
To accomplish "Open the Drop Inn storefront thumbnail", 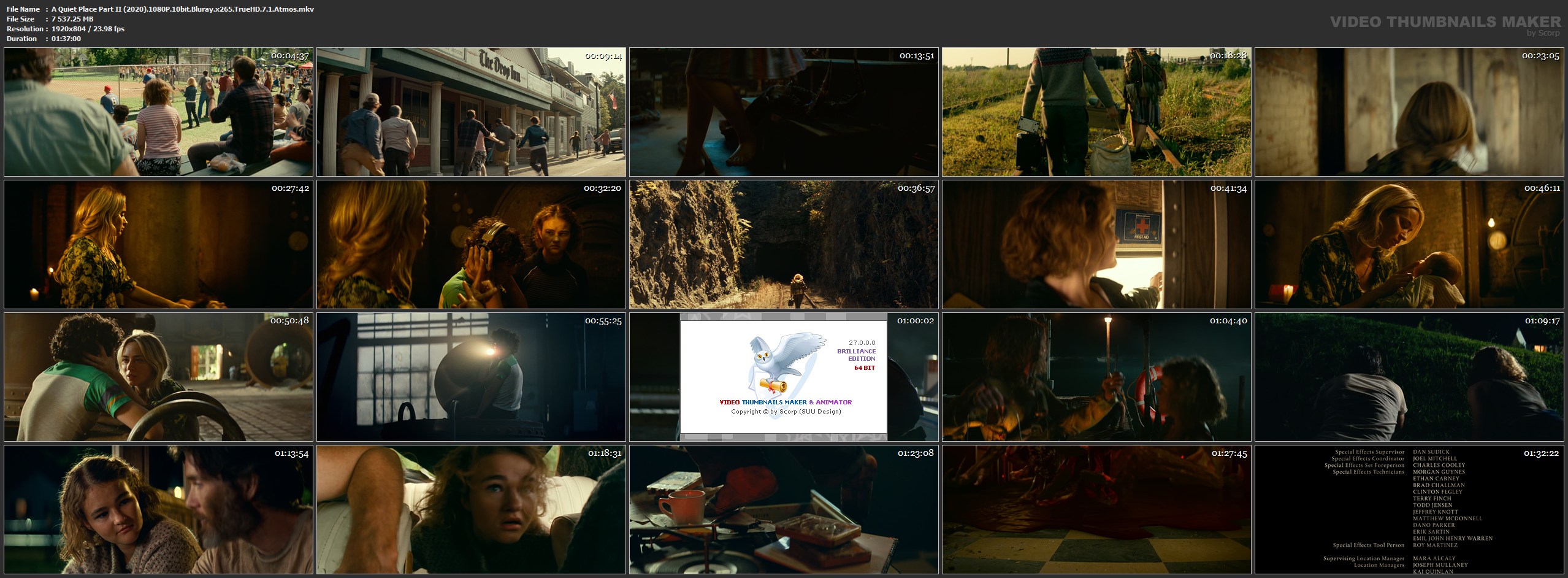I will tap(471, 112).
